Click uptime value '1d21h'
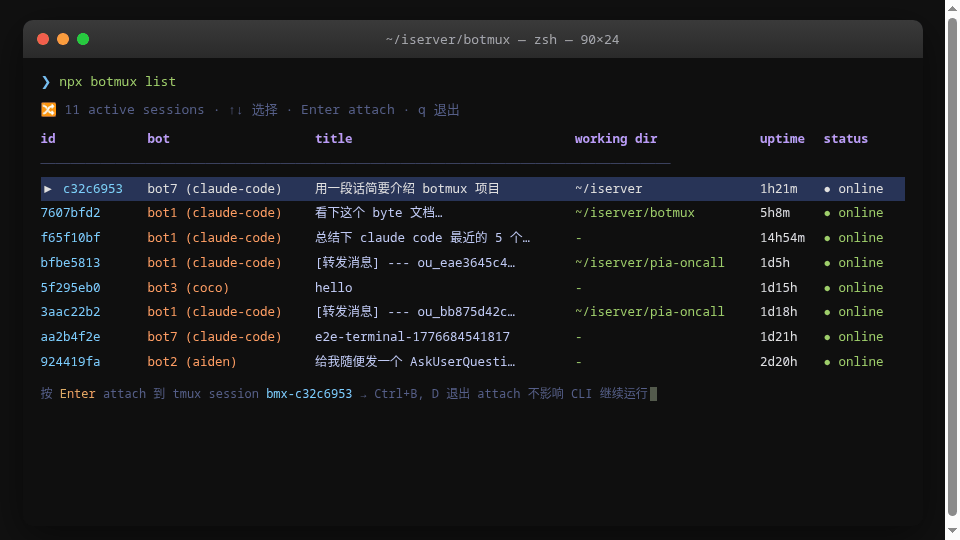 point(779,337)
